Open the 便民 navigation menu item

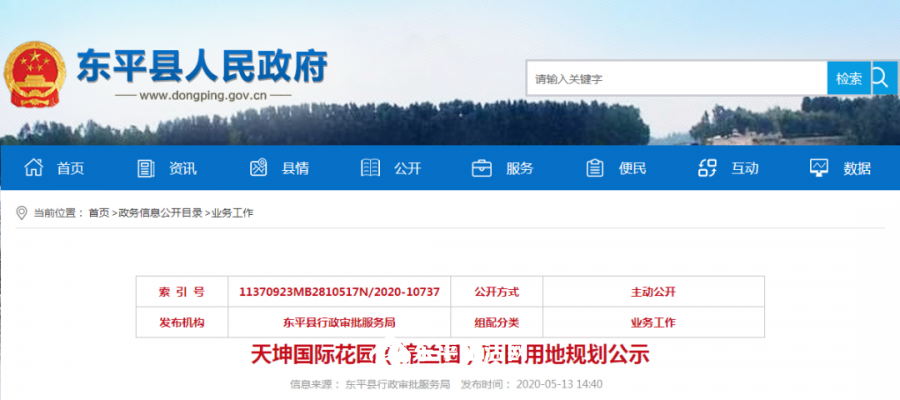632,168
